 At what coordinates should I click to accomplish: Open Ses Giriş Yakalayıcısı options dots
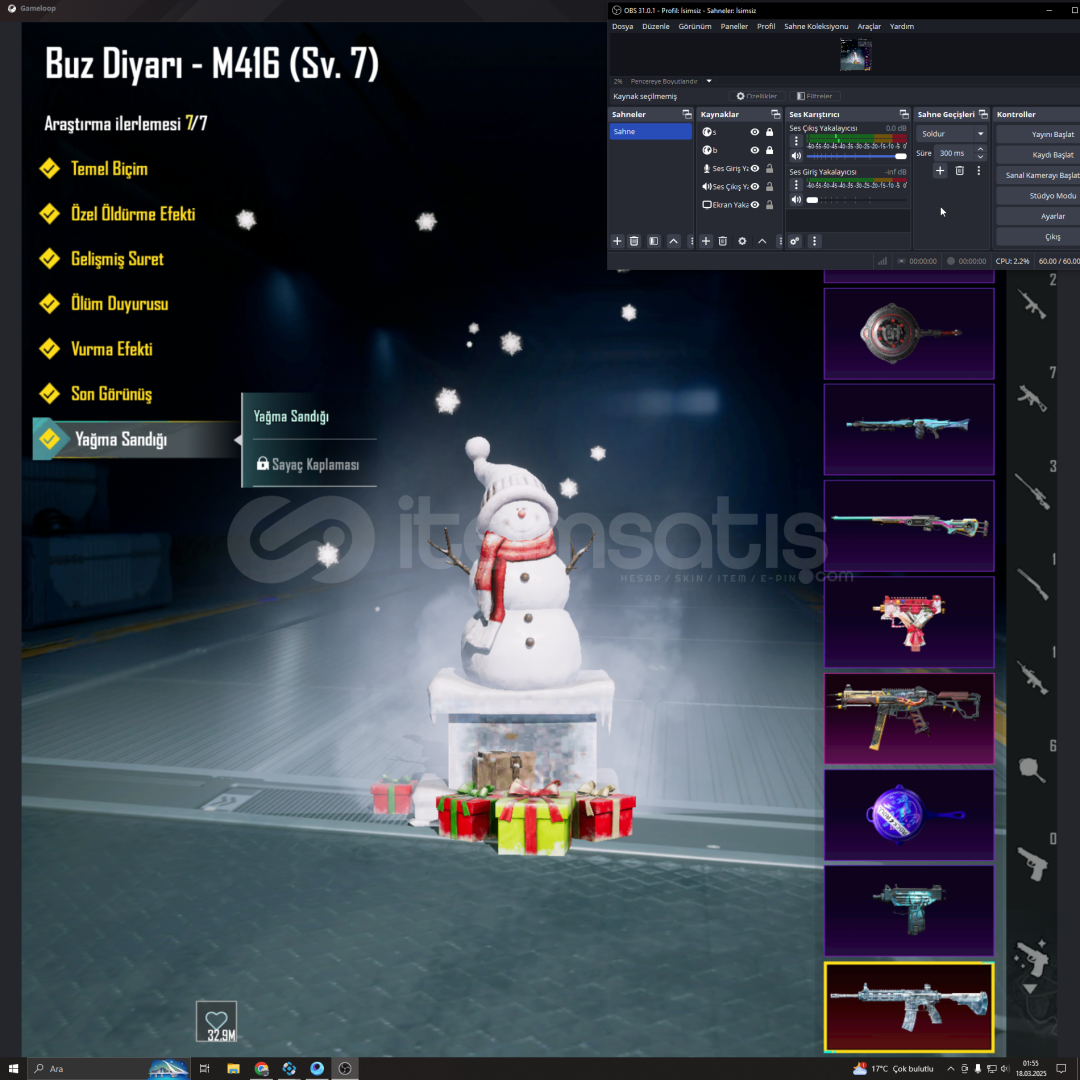(x=796, y=185)
